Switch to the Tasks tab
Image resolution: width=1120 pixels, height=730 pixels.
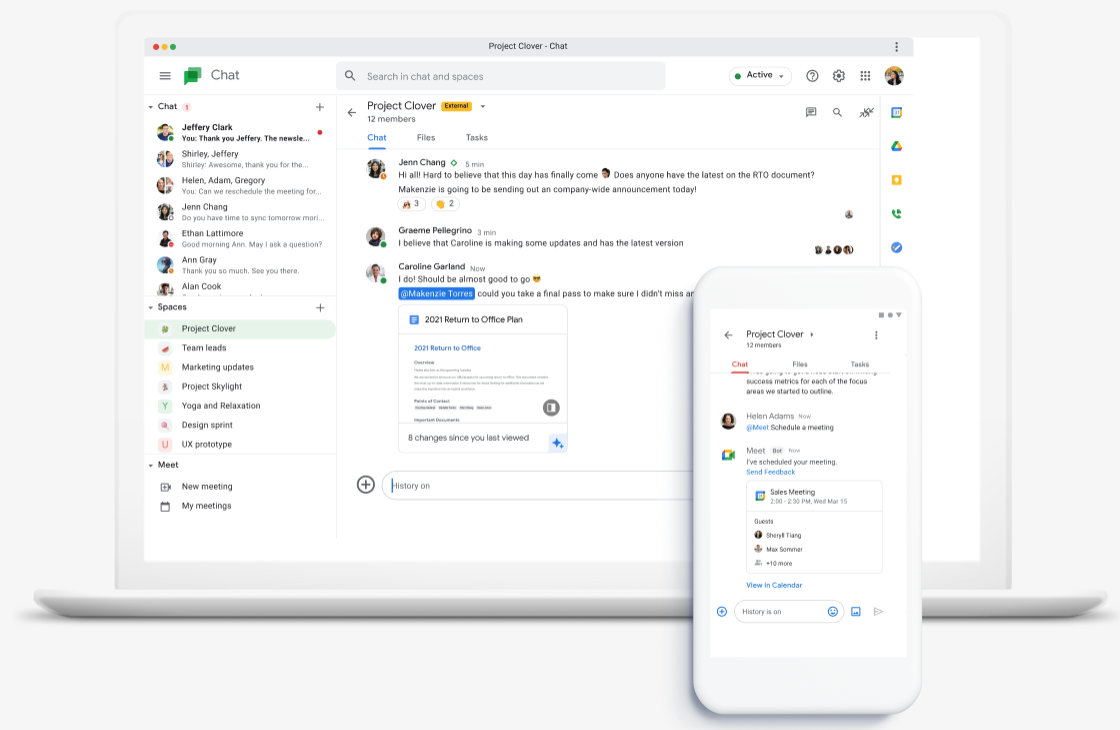coord(477,138)
